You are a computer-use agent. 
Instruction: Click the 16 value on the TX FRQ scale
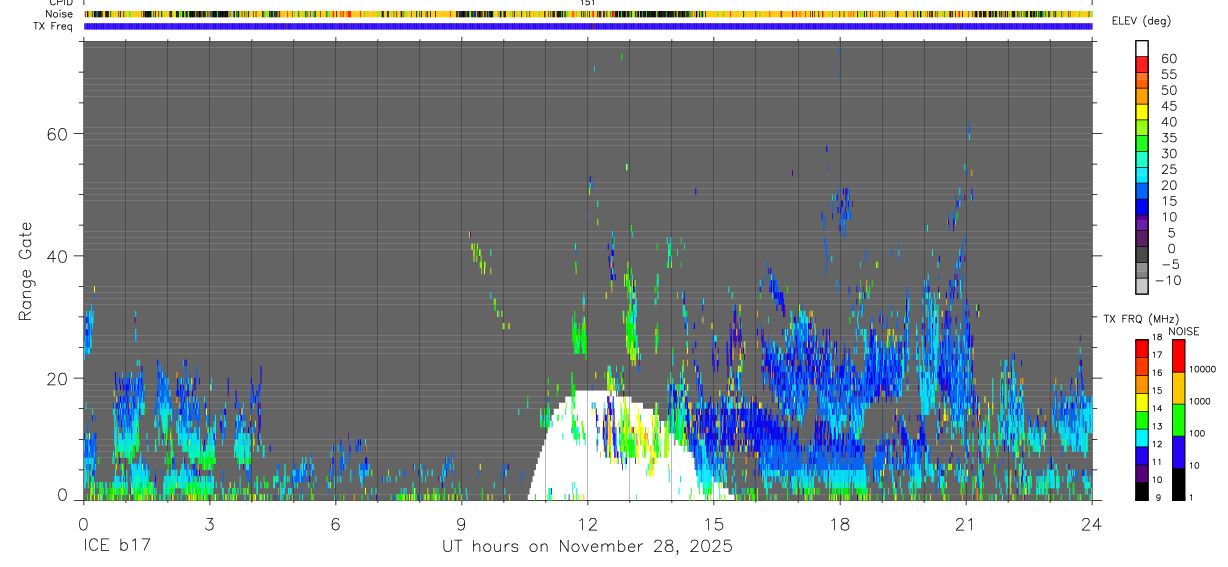point(1157,373)
